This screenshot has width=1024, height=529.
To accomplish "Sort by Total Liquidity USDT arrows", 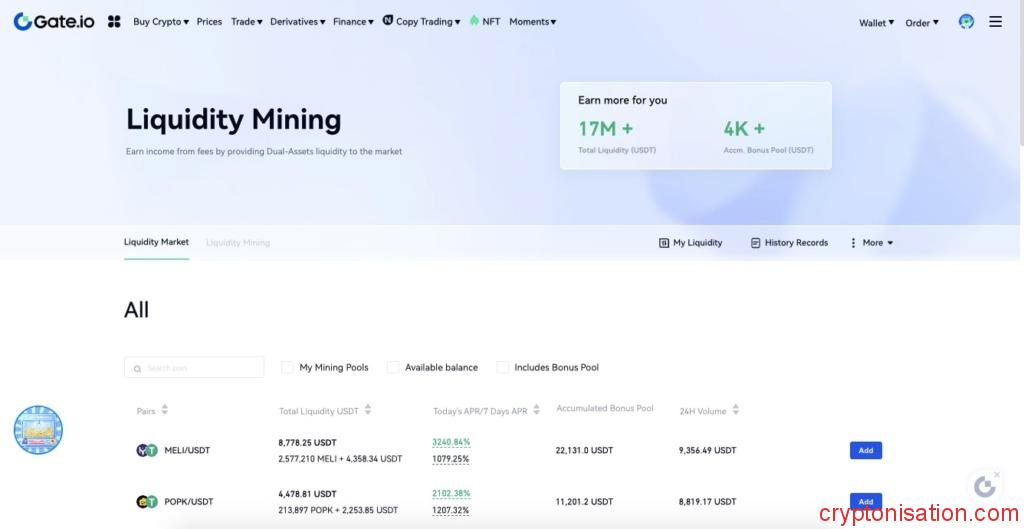I will tap(368, 409).
